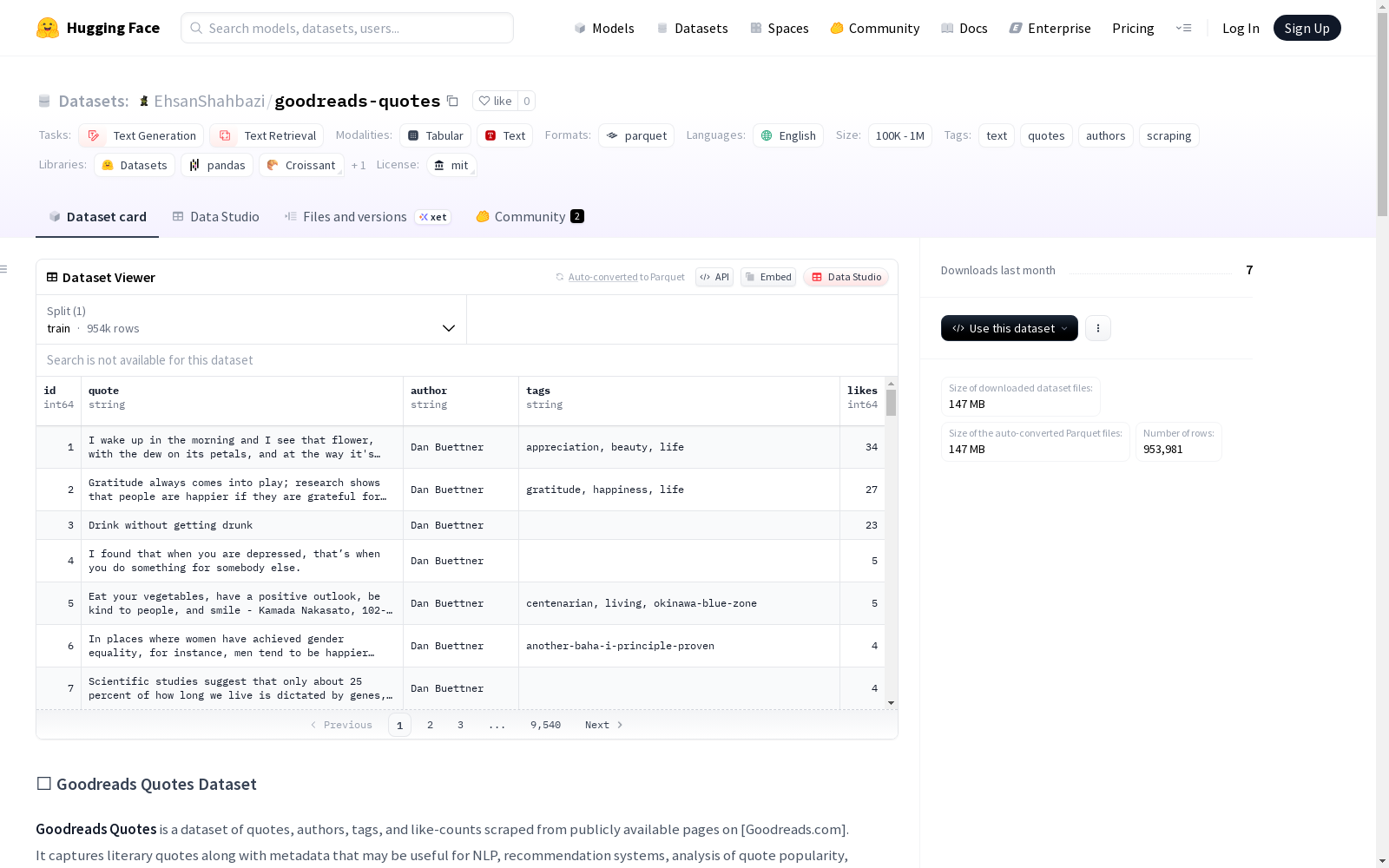The image size is (1389, 868).
Task: Click the Text Generation task tag
Action: [x=142, y=135]
